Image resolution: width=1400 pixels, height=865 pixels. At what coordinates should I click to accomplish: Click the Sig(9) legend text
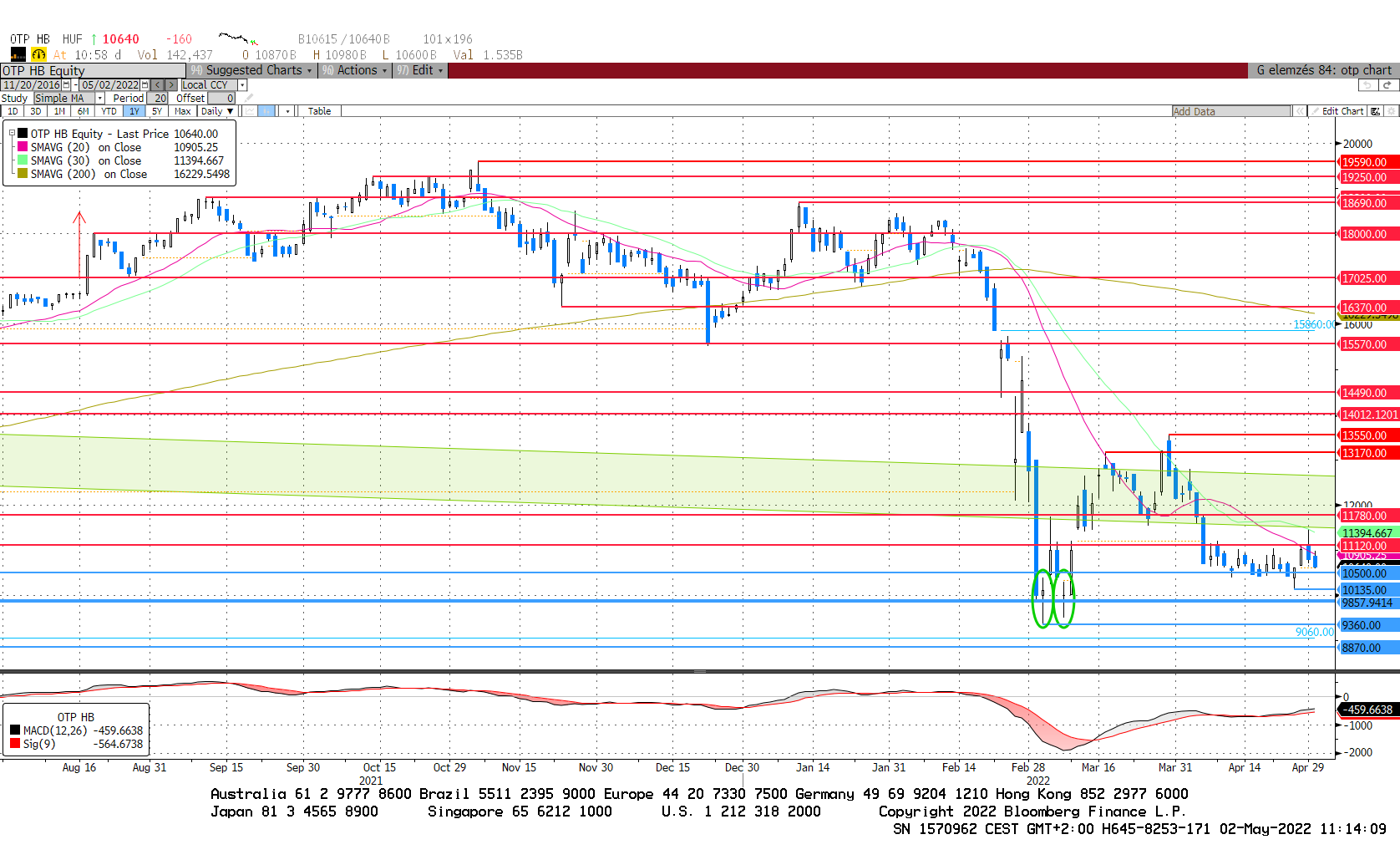[x=39, y=744]
